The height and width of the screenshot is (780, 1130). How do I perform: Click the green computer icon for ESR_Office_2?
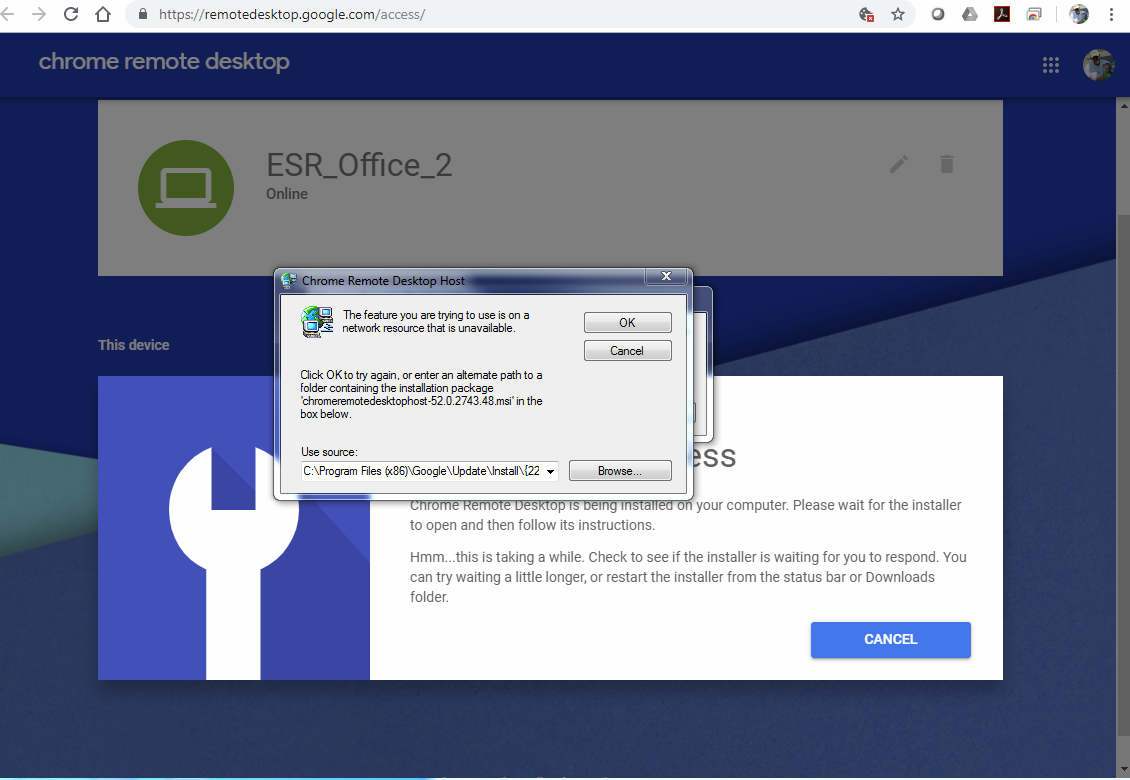tap(186, 187)
